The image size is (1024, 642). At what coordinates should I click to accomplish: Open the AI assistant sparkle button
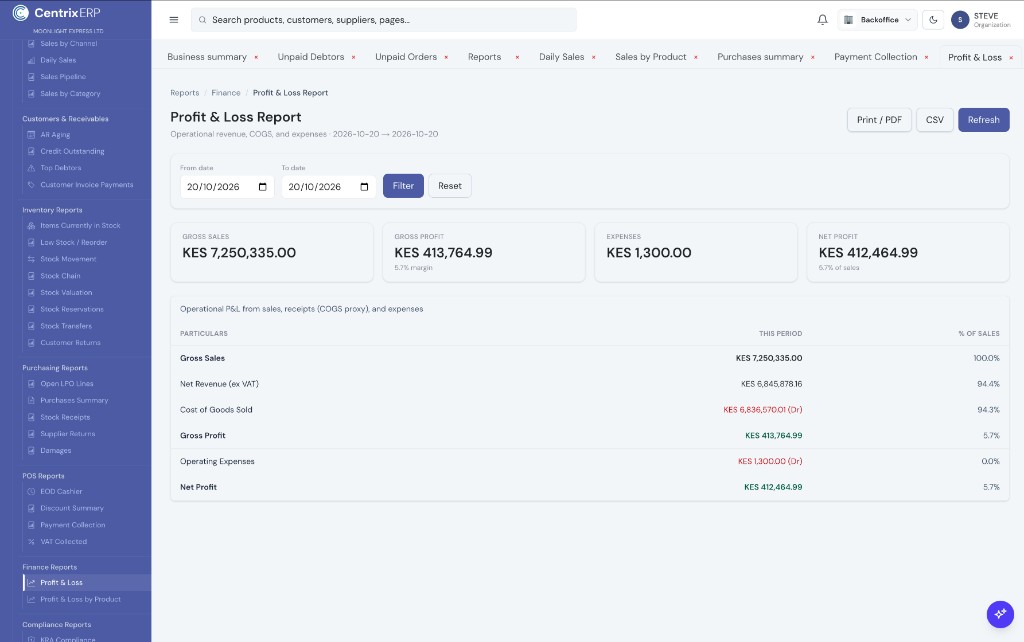1000,614
